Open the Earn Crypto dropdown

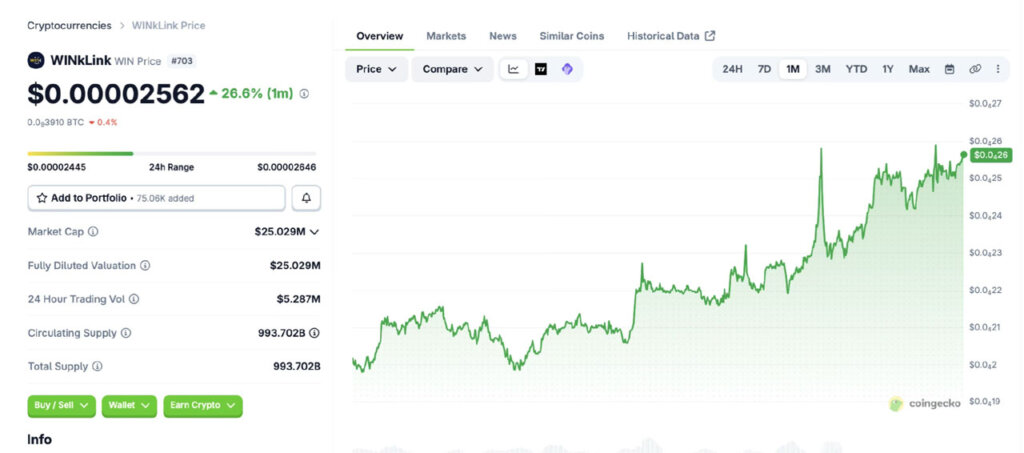coord(202,405)
